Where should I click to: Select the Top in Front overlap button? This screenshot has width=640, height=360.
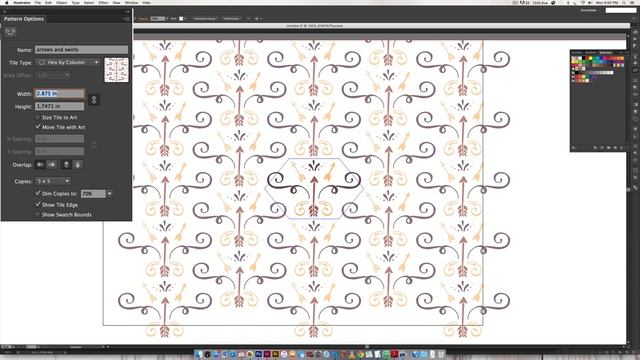pyautogui.click(x=66, y=164)
